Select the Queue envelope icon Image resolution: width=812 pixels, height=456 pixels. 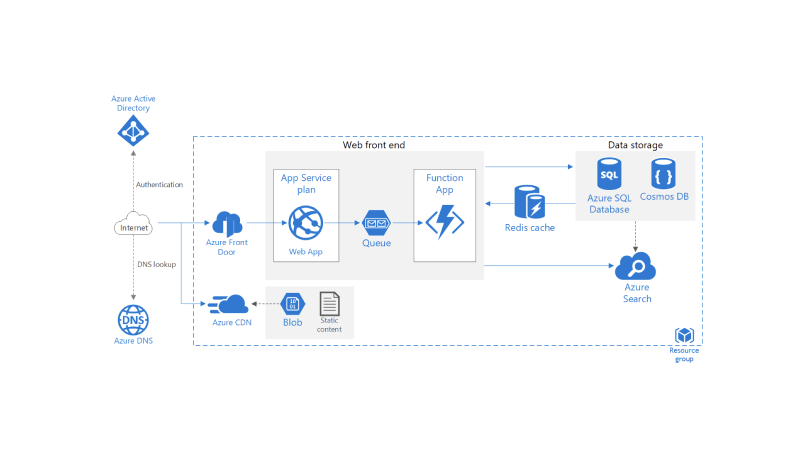coord(376,222)
